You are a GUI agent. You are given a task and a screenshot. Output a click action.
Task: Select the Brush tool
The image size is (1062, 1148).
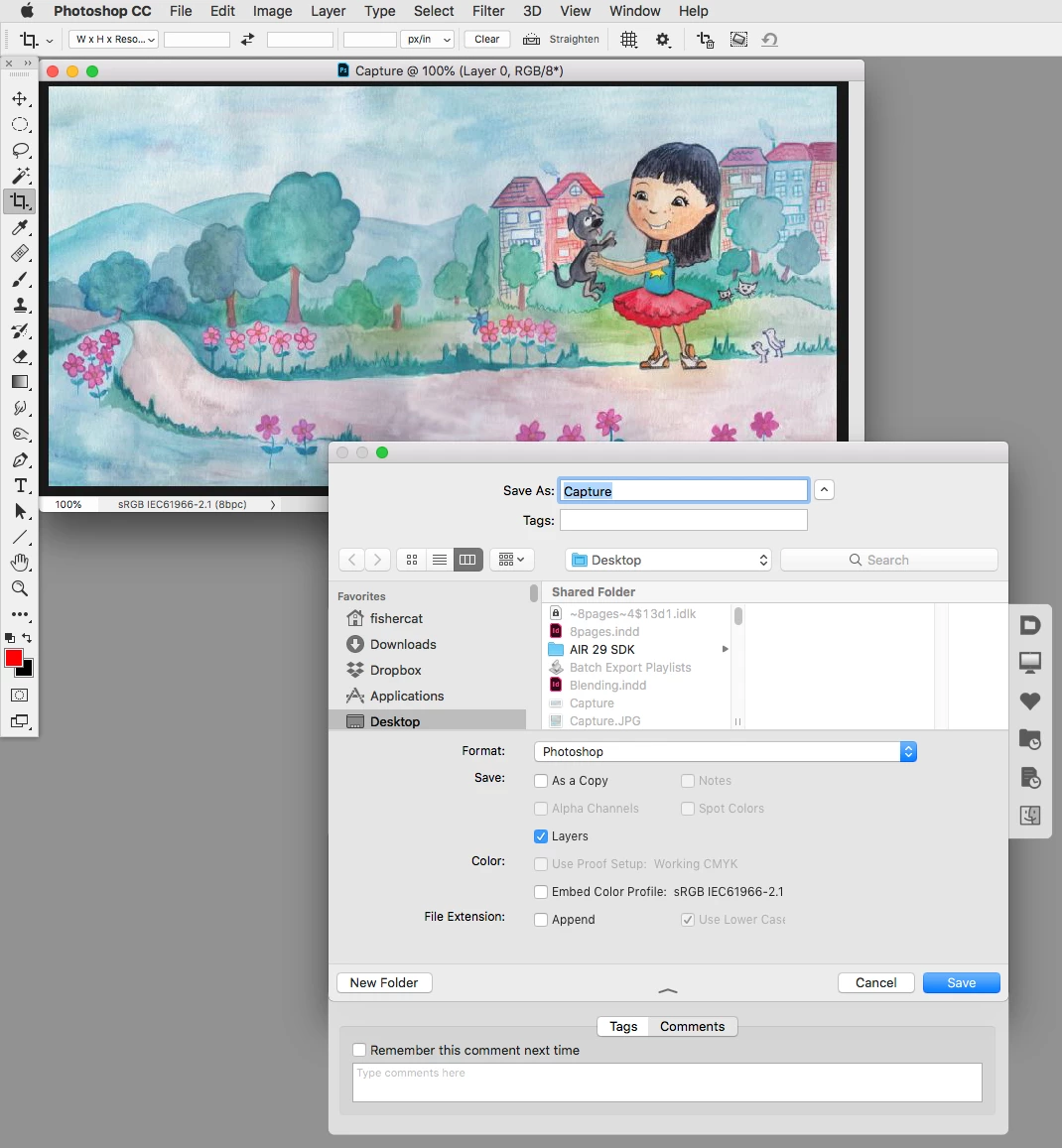[x=19, y=280]
